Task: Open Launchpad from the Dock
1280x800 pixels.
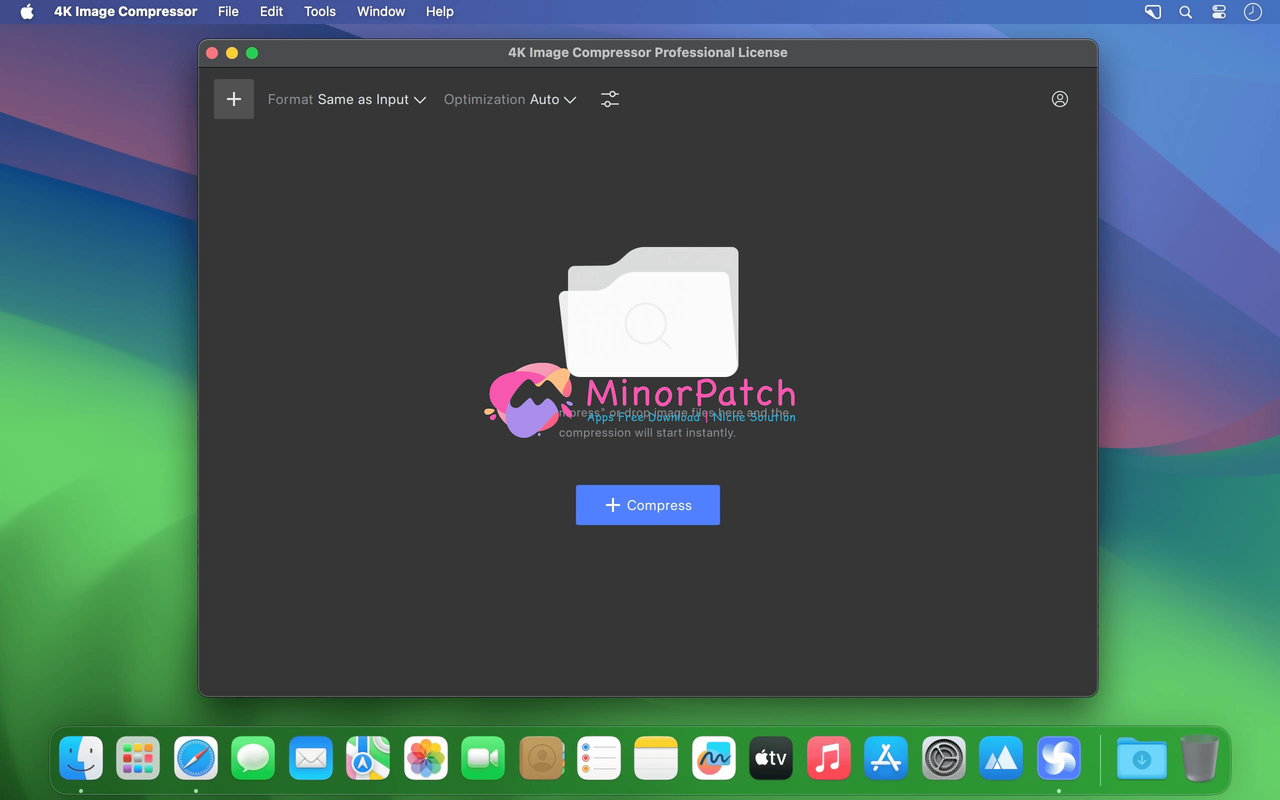Action: (x=138, y=759)
